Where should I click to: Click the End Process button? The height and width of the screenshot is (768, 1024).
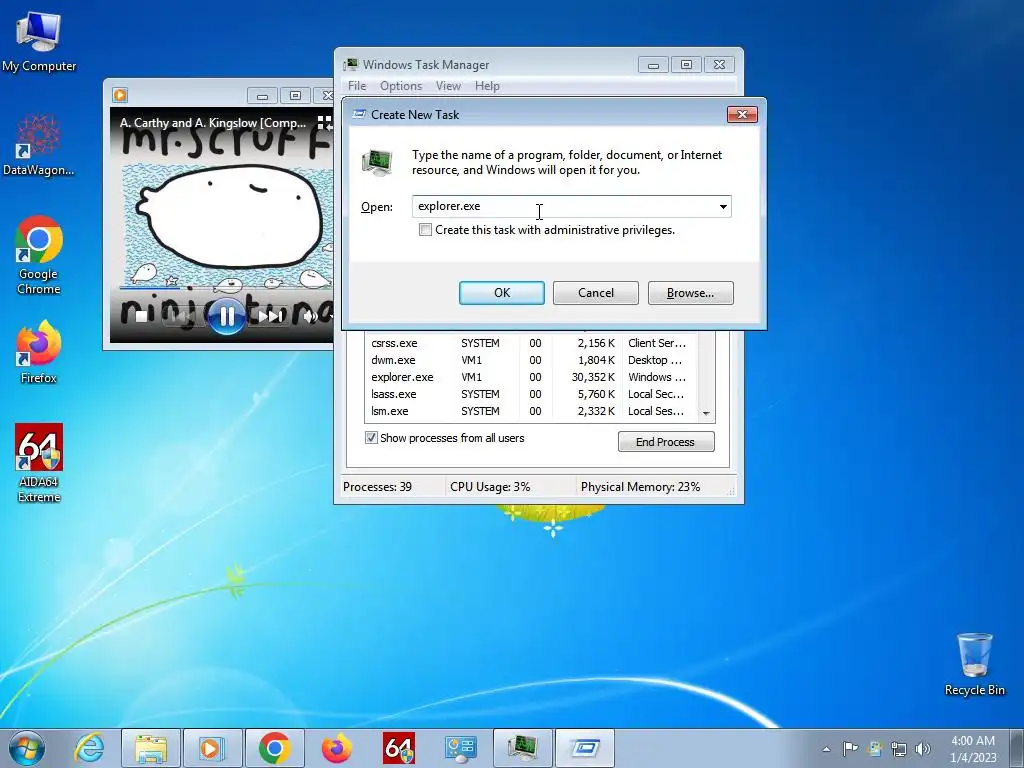tap(665, 441)
